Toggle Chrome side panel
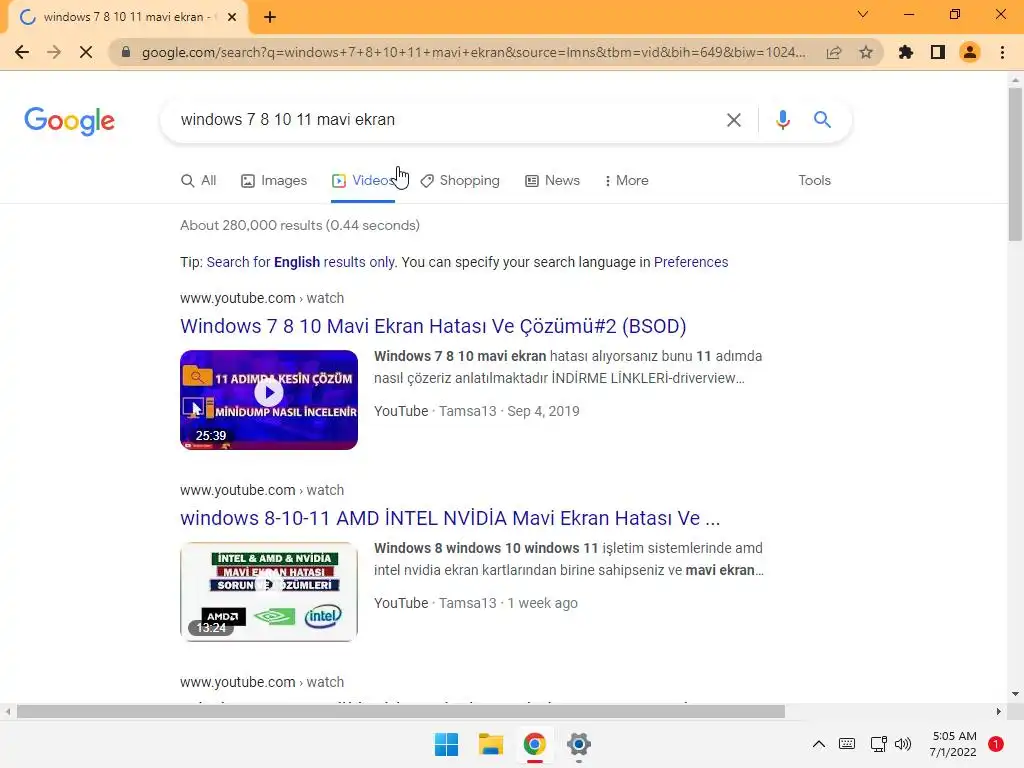This screenshot has height=768, width=1024. click(x=938, y=52)
